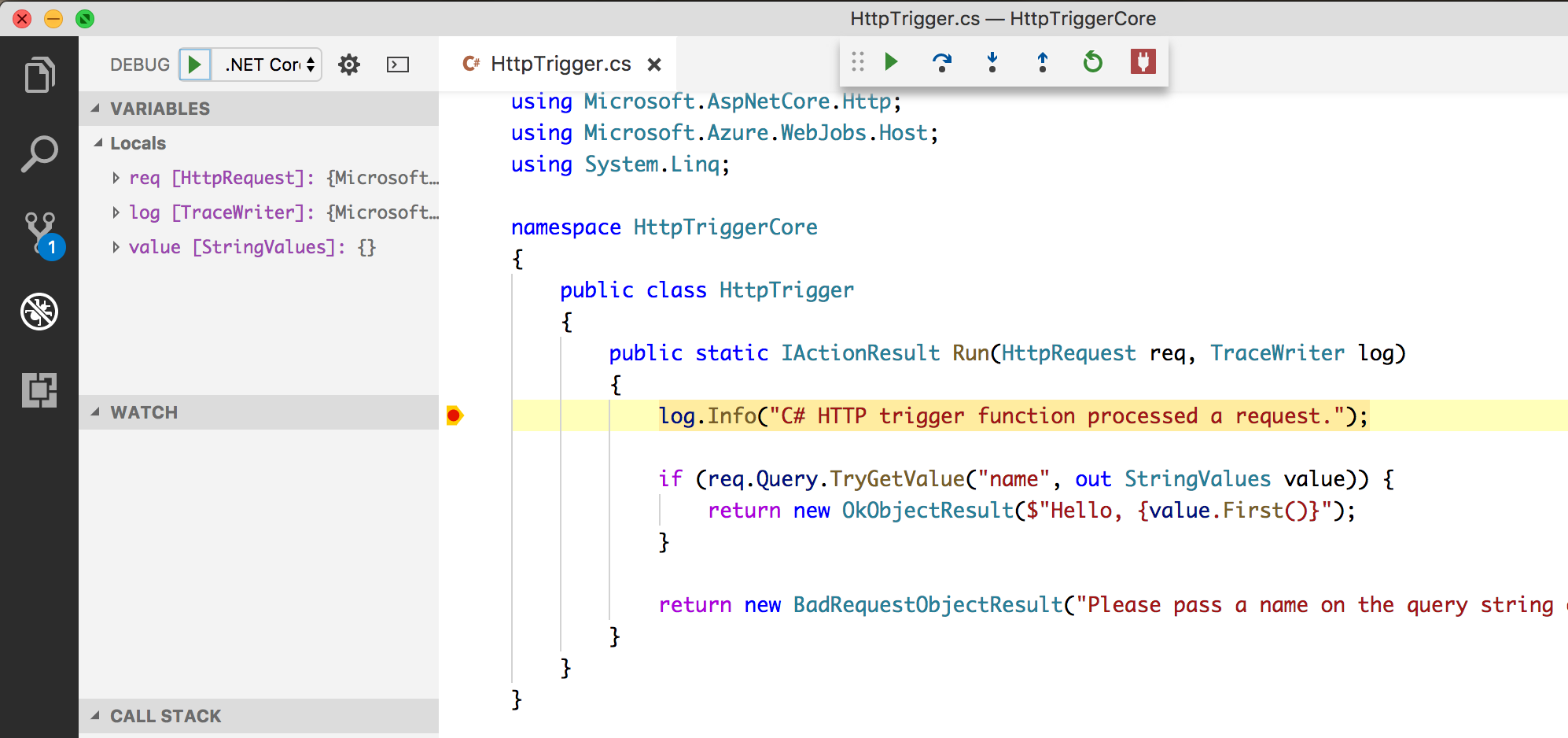Restart the debugging session

coord(1093,62)
